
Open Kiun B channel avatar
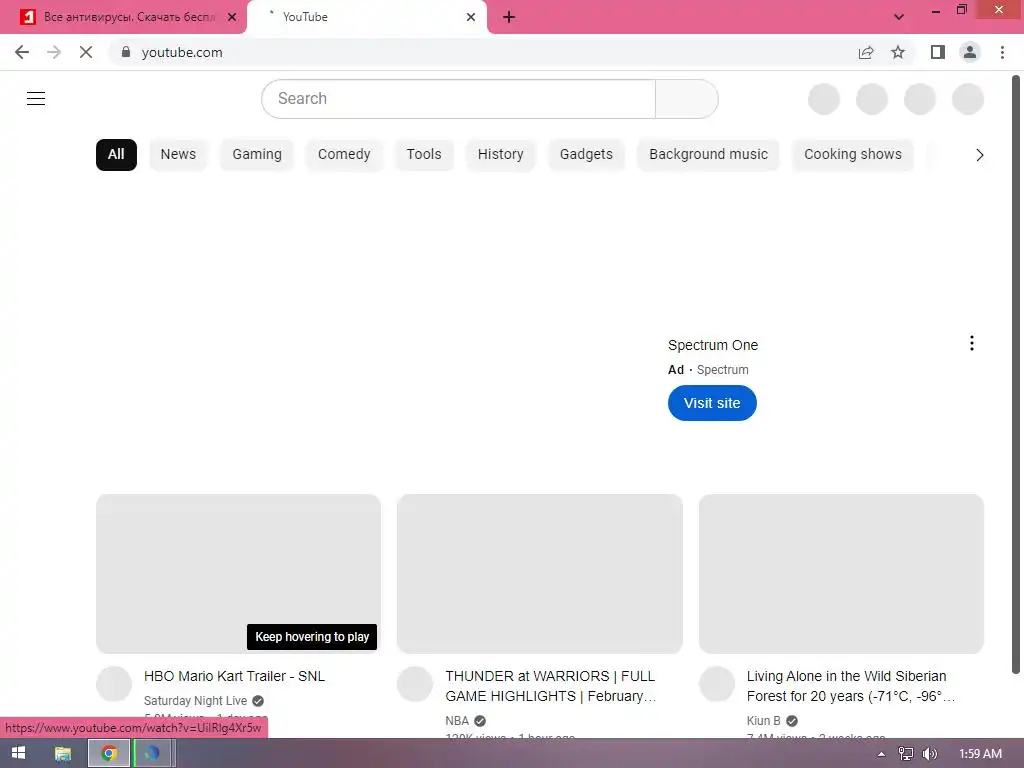coord(716,684)
